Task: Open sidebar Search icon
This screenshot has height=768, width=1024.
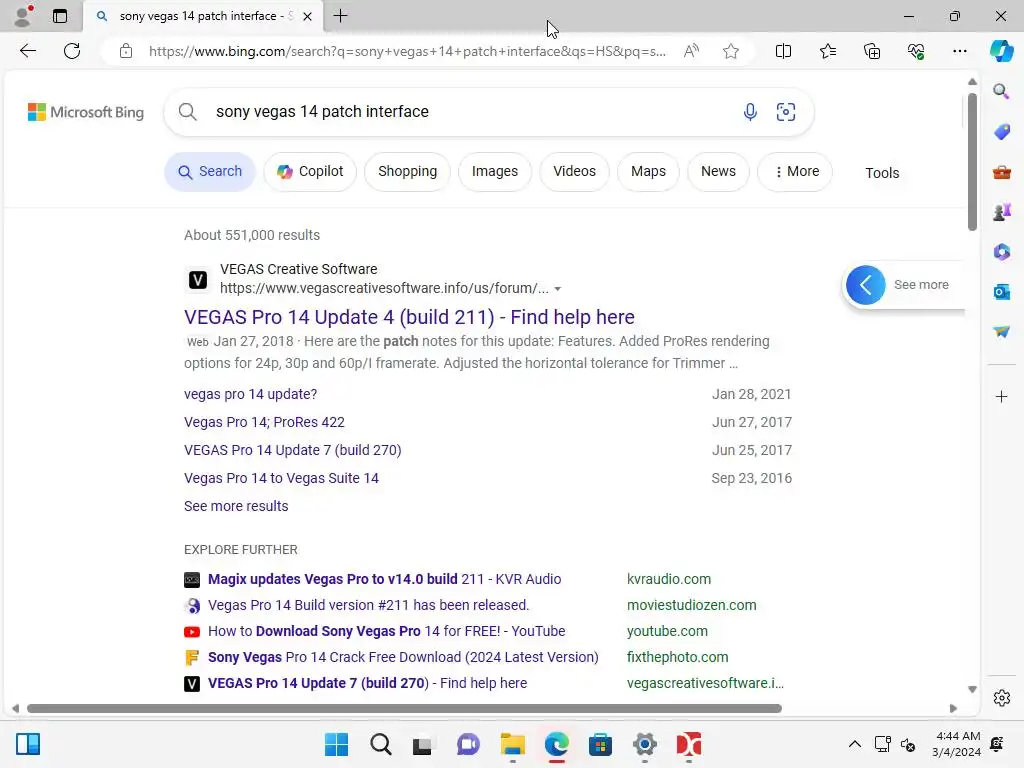Action: click(x=1001, y=91)
